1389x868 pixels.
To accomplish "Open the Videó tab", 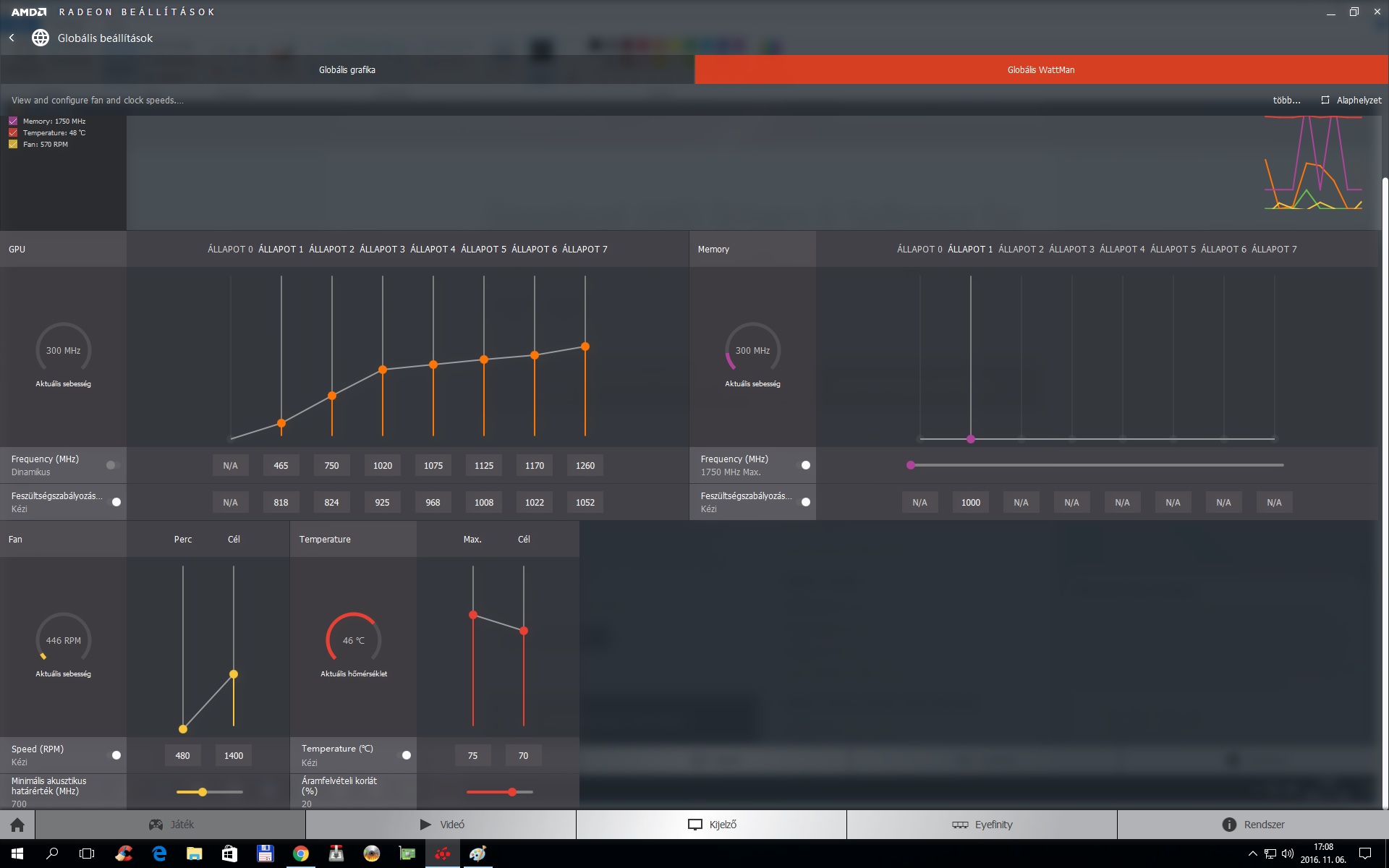I will 441,825.
